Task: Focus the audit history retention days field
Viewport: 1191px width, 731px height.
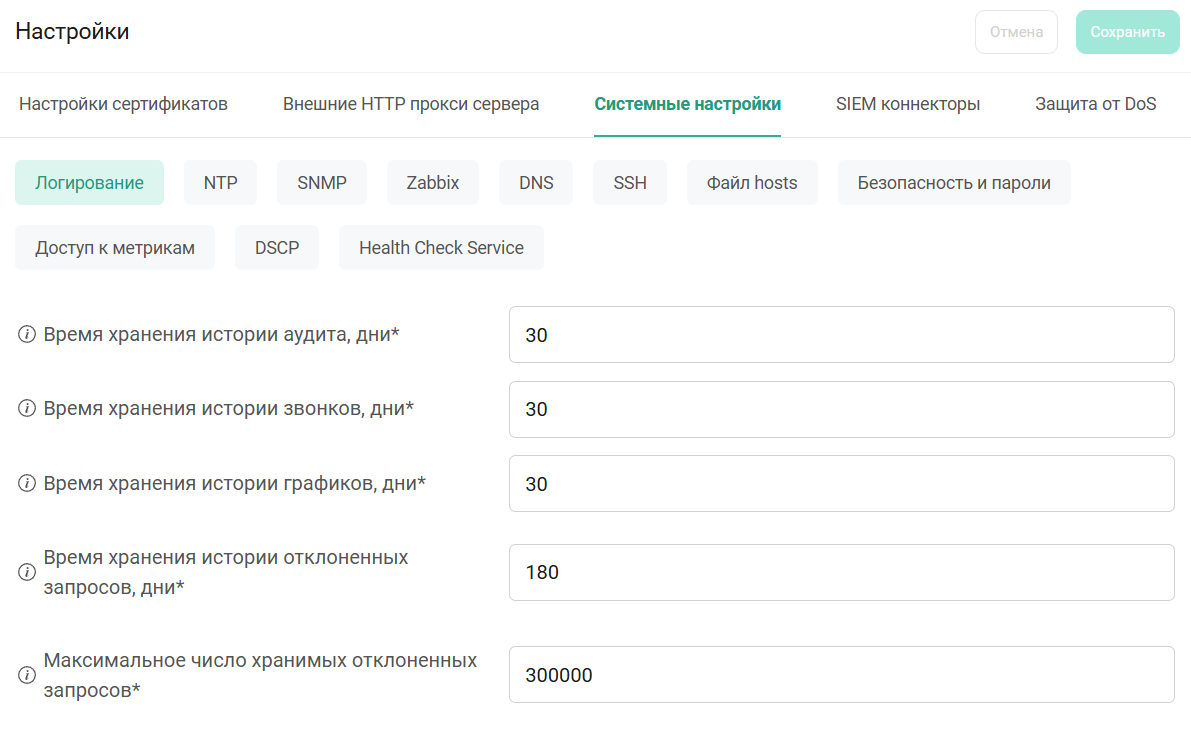Action: [x=841, y=335]
